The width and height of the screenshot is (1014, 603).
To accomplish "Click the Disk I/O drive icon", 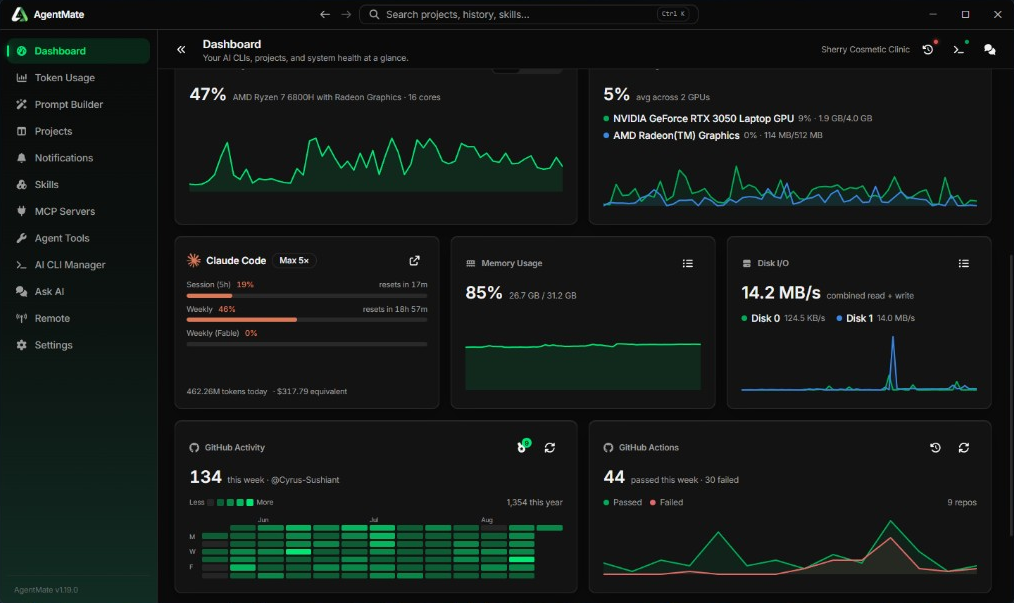I will click(x=747, y=263).
